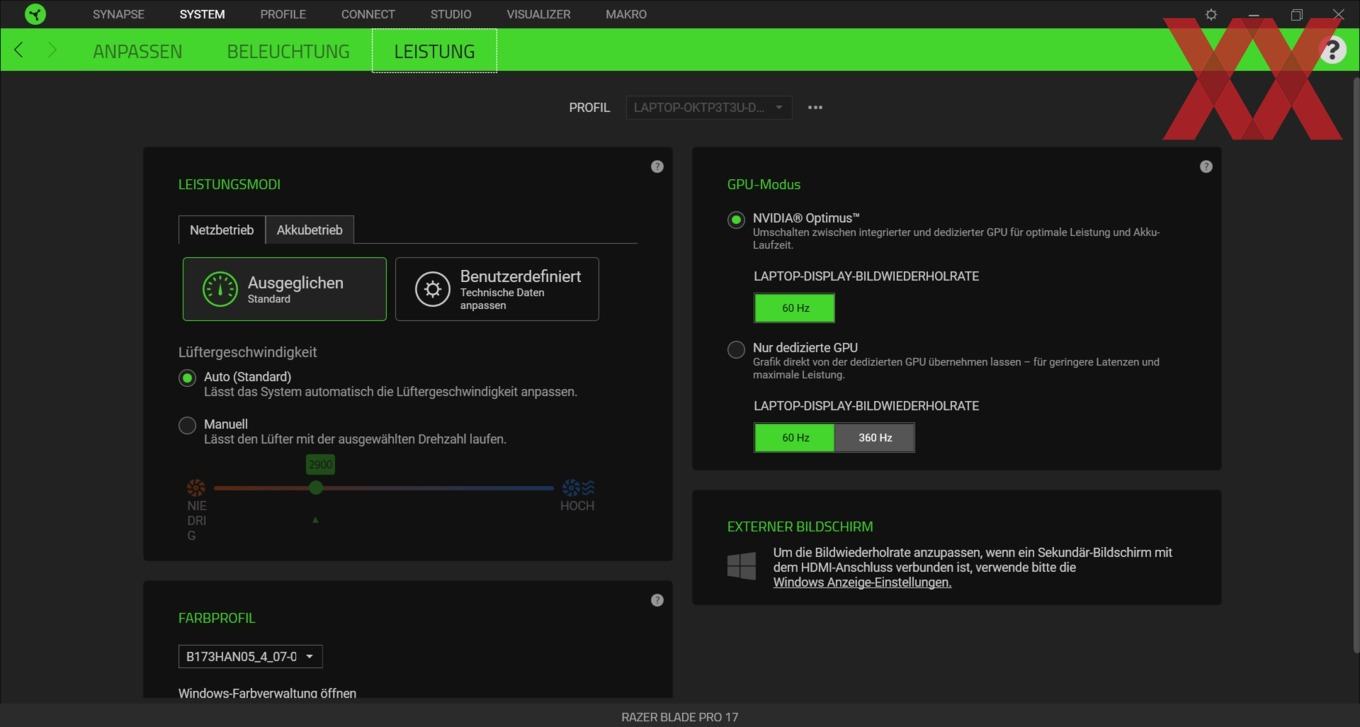Open help icon in Leistungsmodi panel
The height and width of the screenshot is (727, 1360).
pos(657,167)
